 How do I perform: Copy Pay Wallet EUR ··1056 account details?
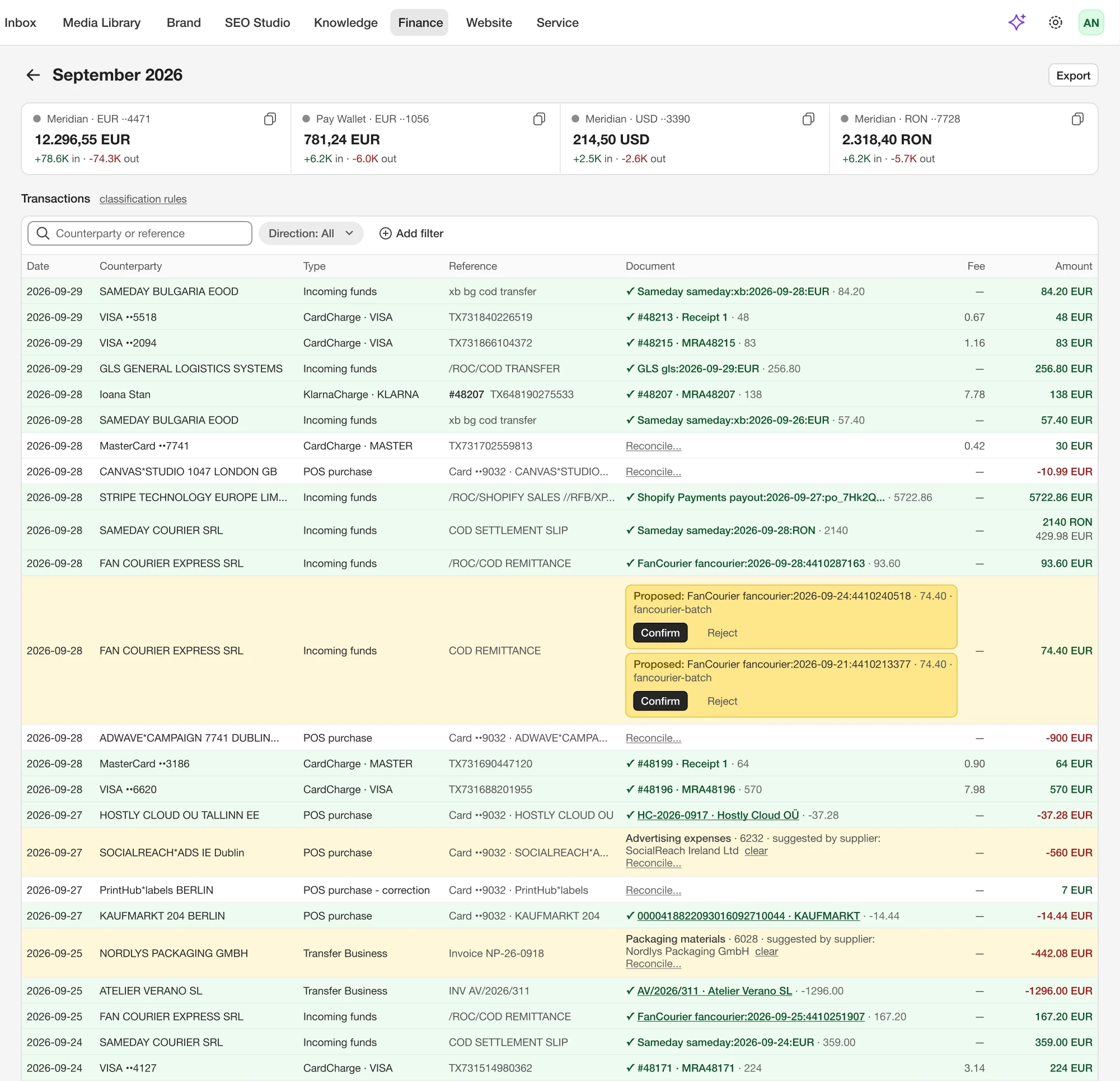coord(539,119)
